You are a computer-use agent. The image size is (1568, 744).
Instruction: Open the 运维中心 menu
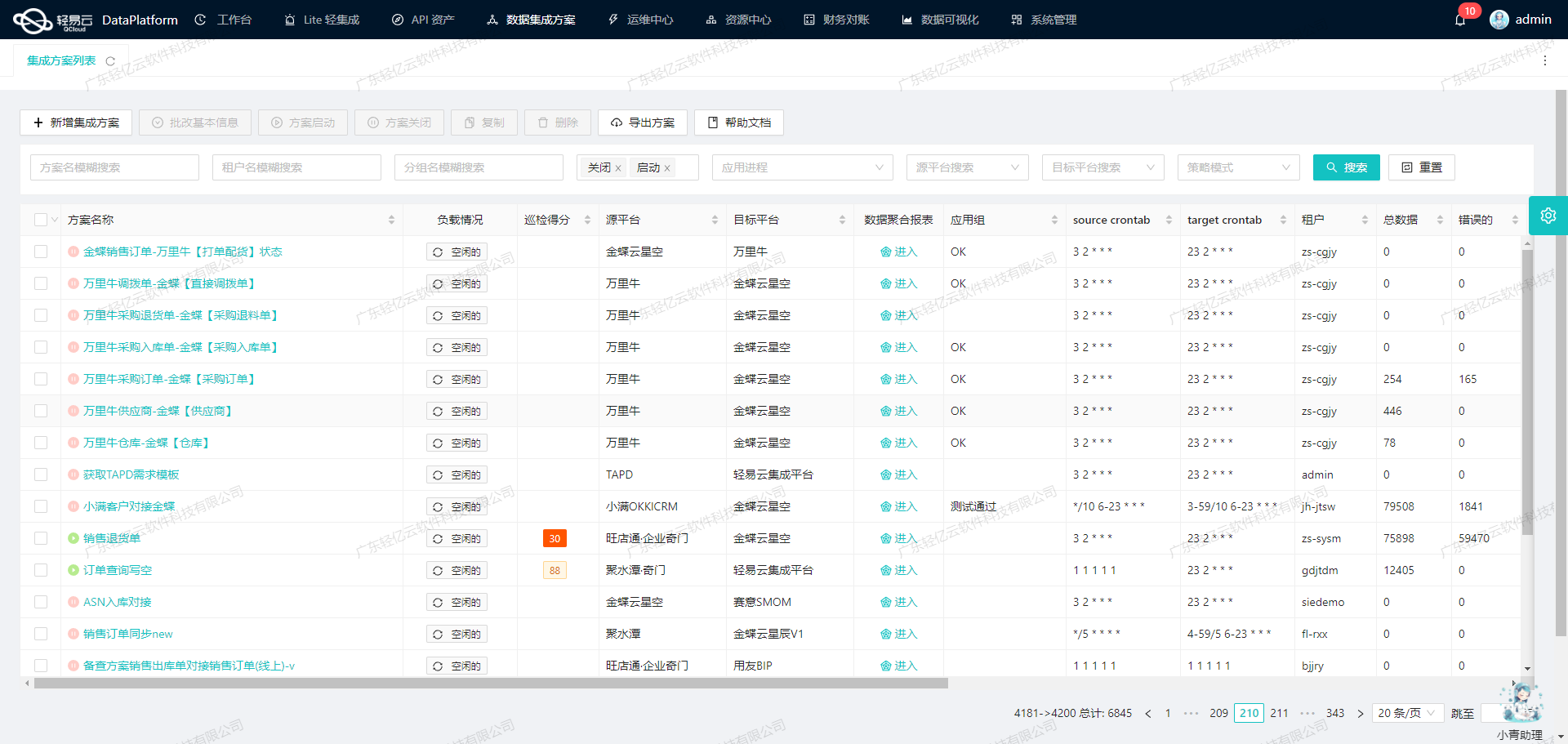click(640, 19)
